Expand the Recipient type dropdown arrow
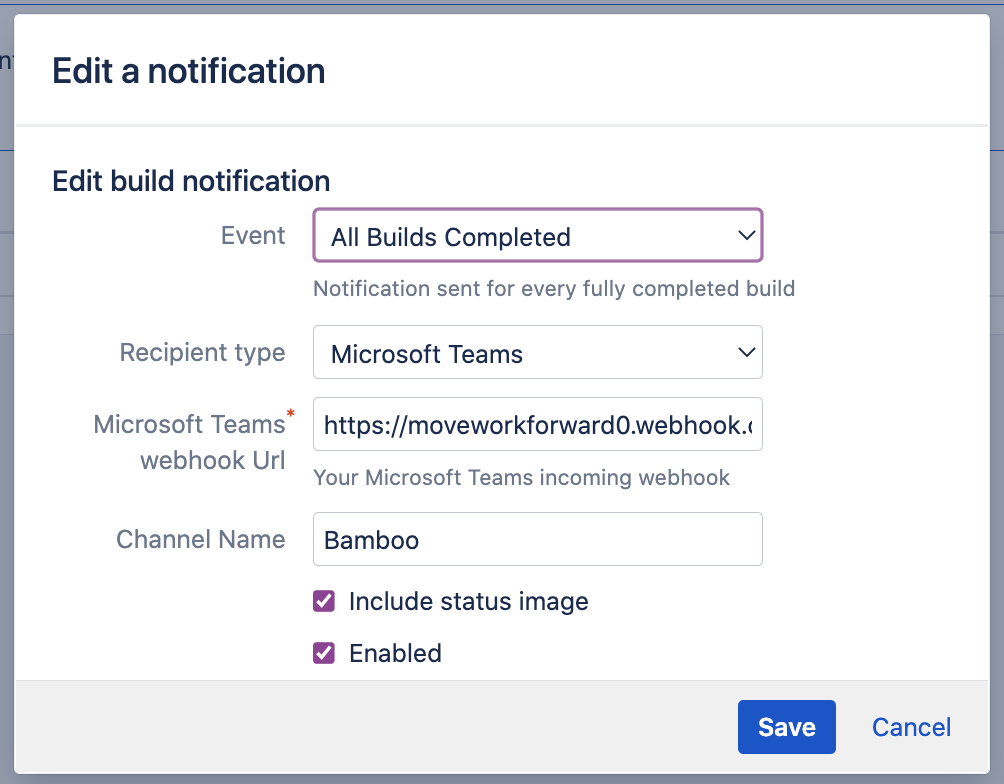Viewport: 1004px width, 784px height. point(746,352)
